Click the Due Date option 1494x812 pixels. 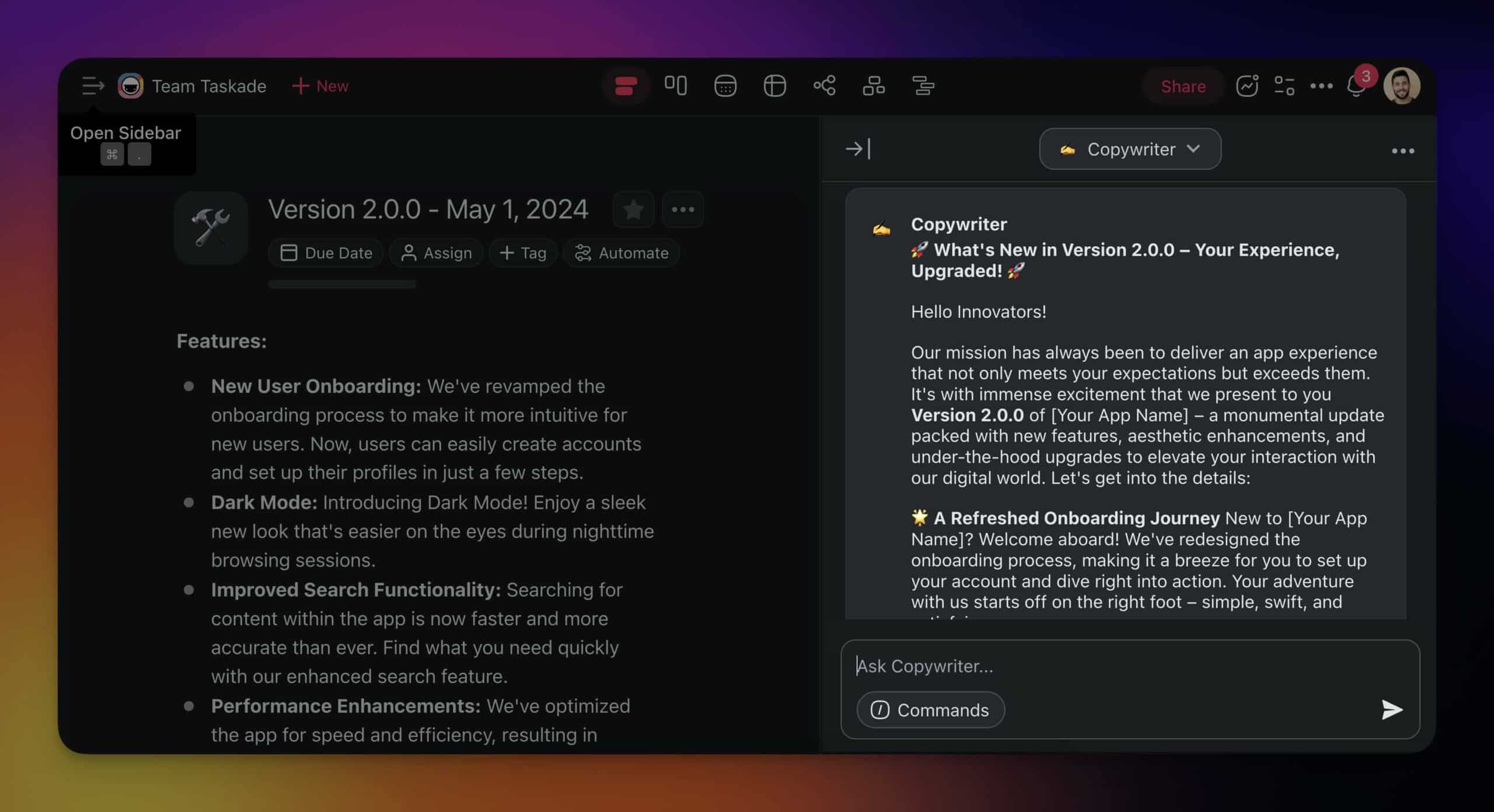[x=326, y=253]
